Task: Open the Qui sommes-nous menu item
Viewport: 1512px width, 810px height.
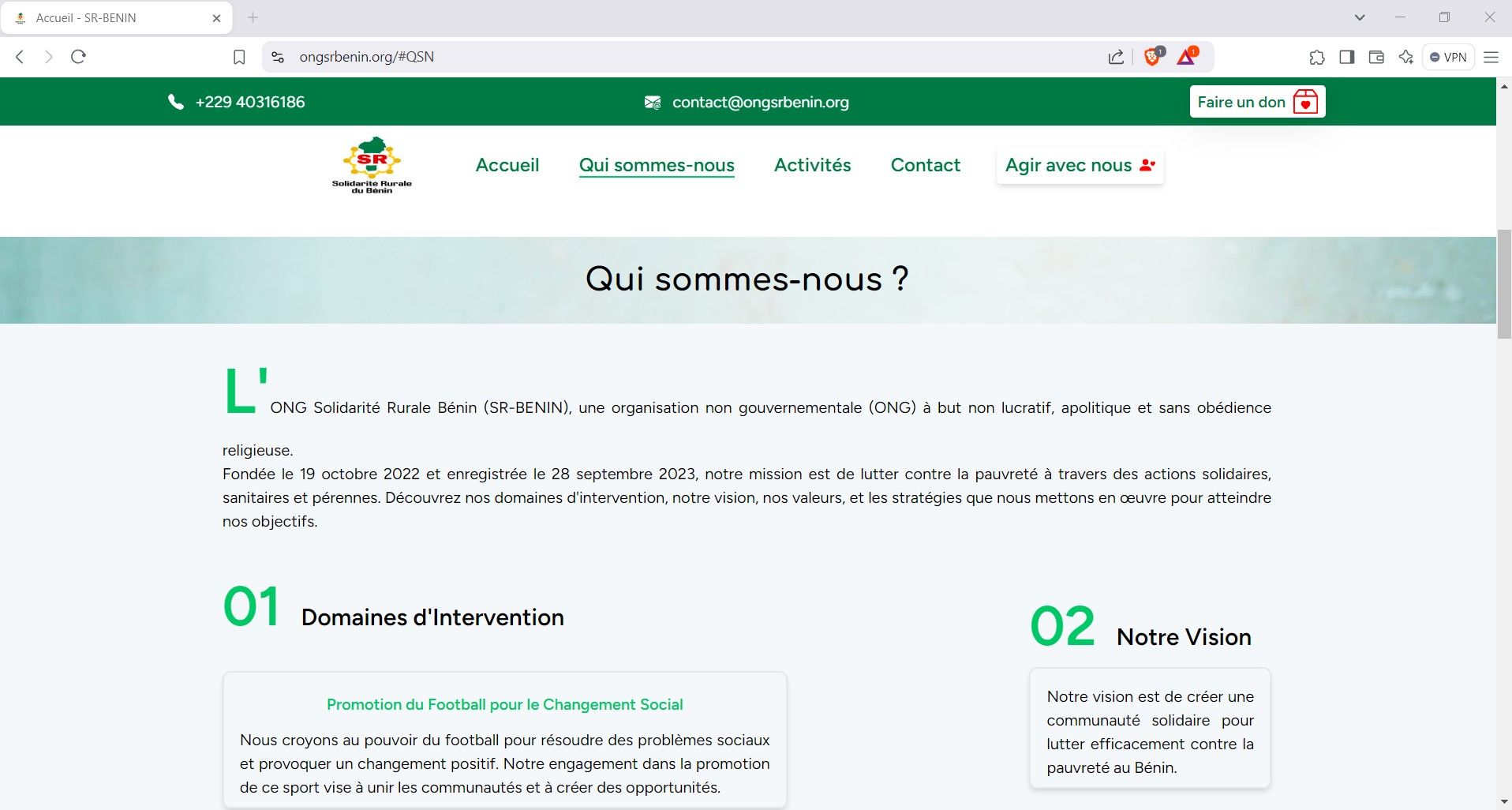Action: (657, 165)
